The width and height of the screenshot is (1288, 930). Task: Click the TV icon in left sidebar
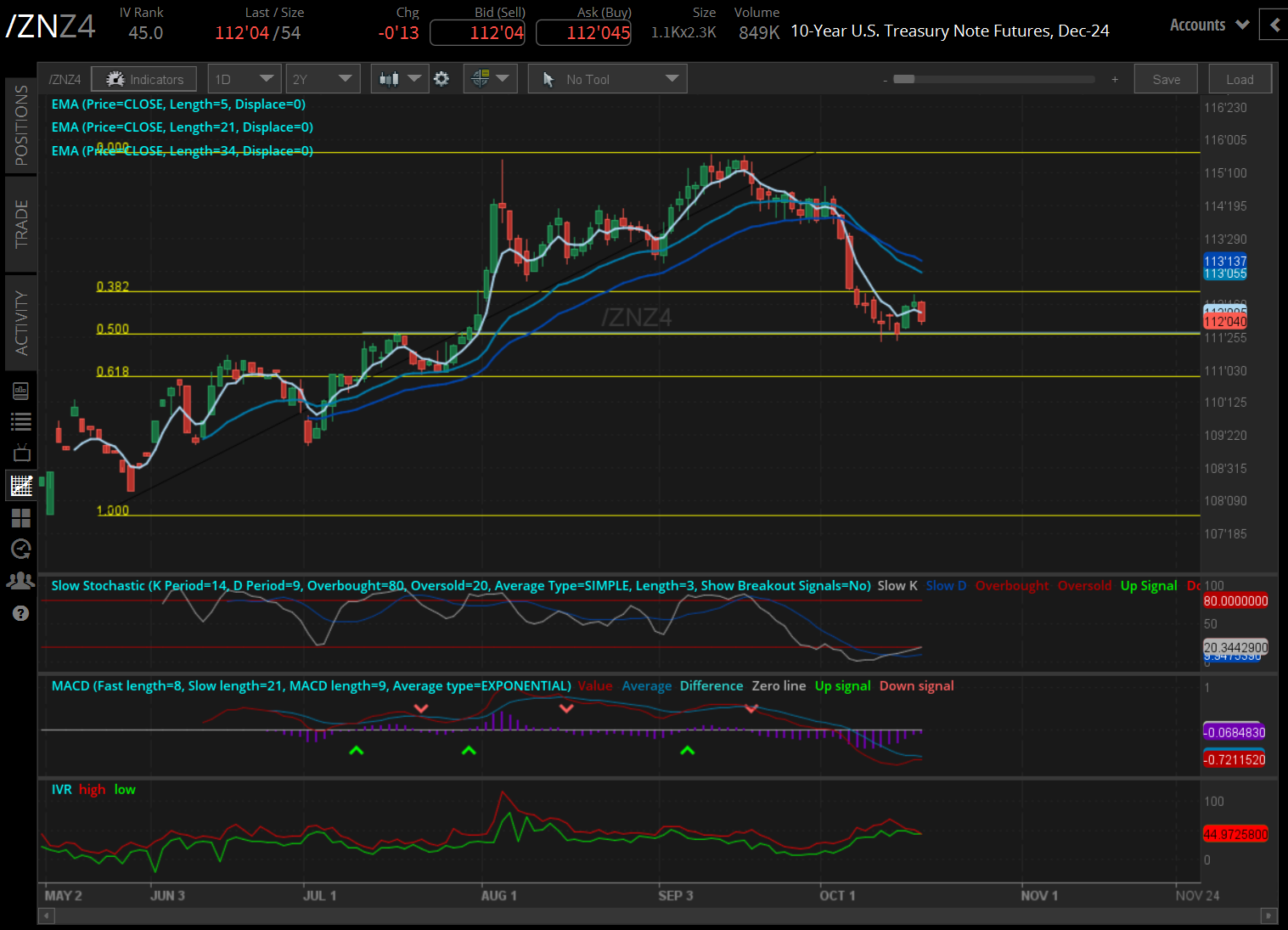(21, 453)
